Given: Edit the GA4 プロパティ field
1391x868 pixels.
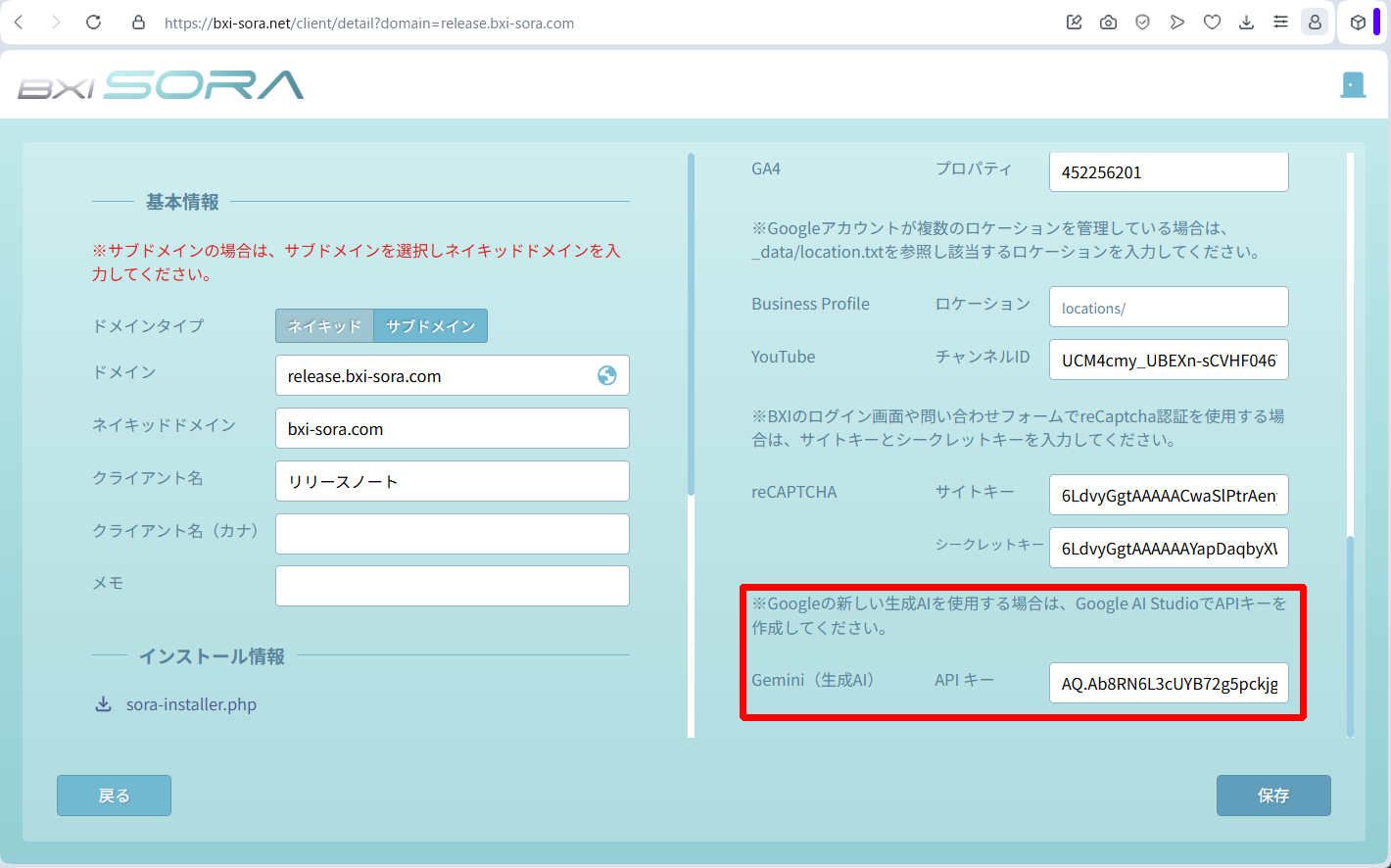Looking at the screenshot, I should [1169, 172].
